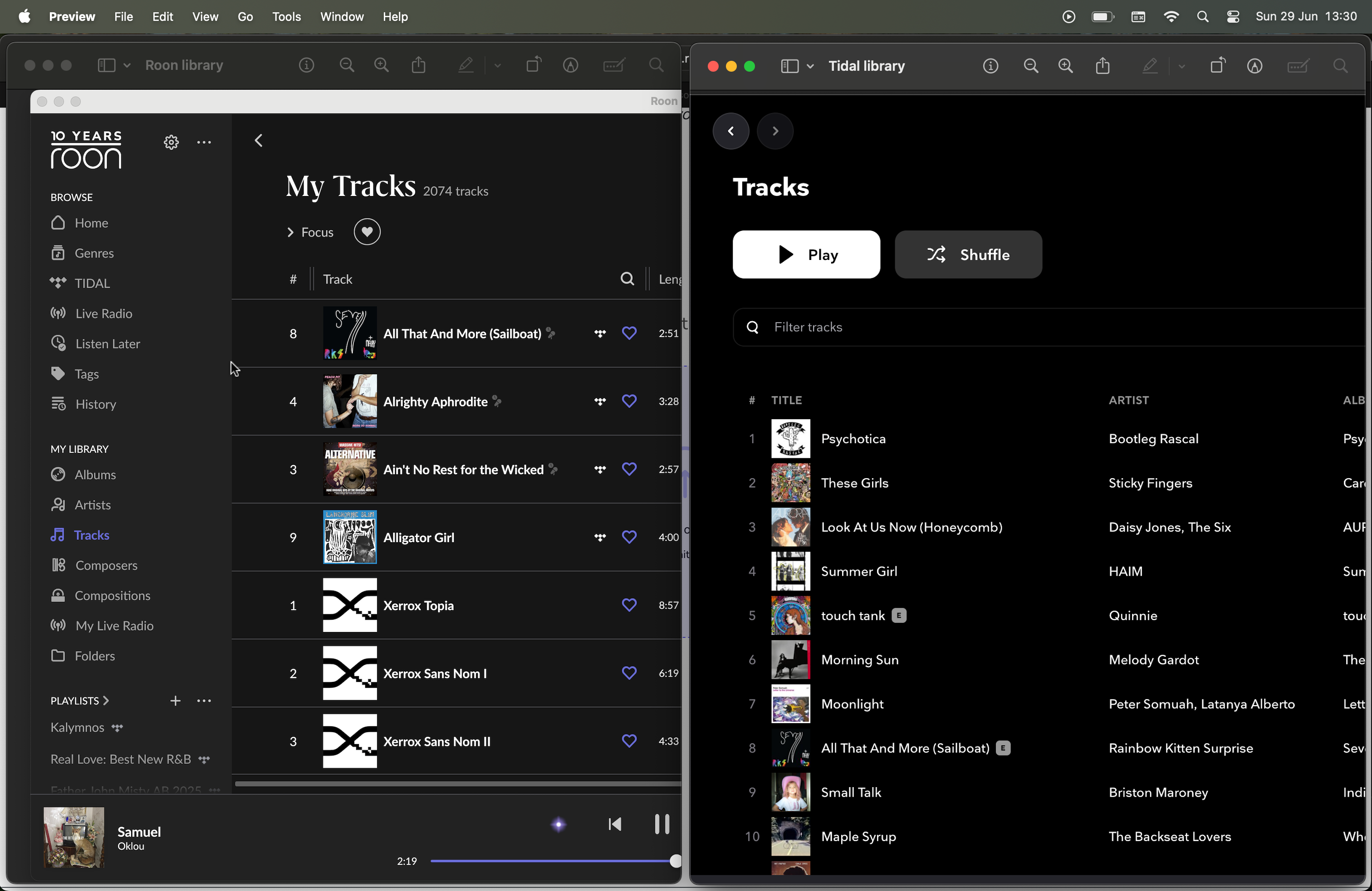
Task: Pause playback in Roon
Action: [662, 824]
